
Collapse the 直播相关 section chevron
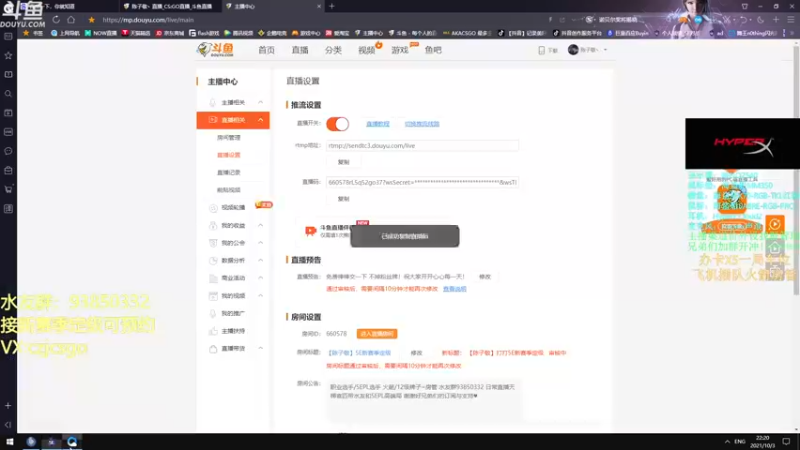(260, 120)
